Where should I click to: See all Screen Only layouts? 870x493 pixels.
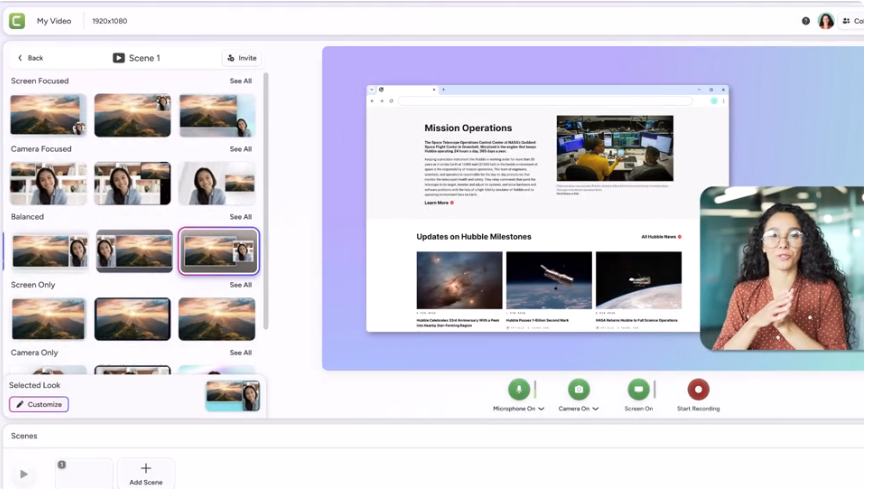[x=241, y=285]
